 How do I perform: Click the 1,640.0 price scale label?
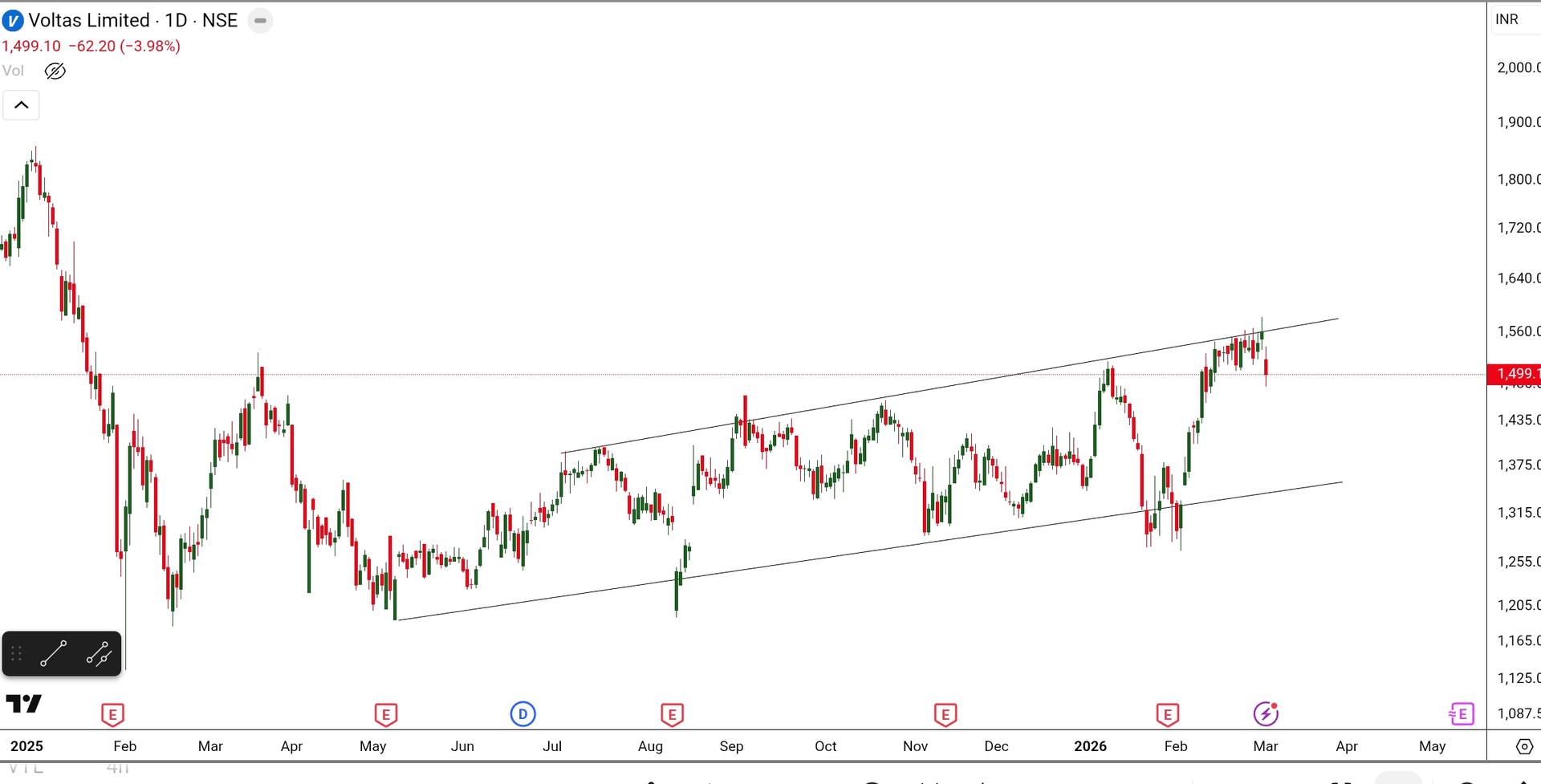[1519, 278]
